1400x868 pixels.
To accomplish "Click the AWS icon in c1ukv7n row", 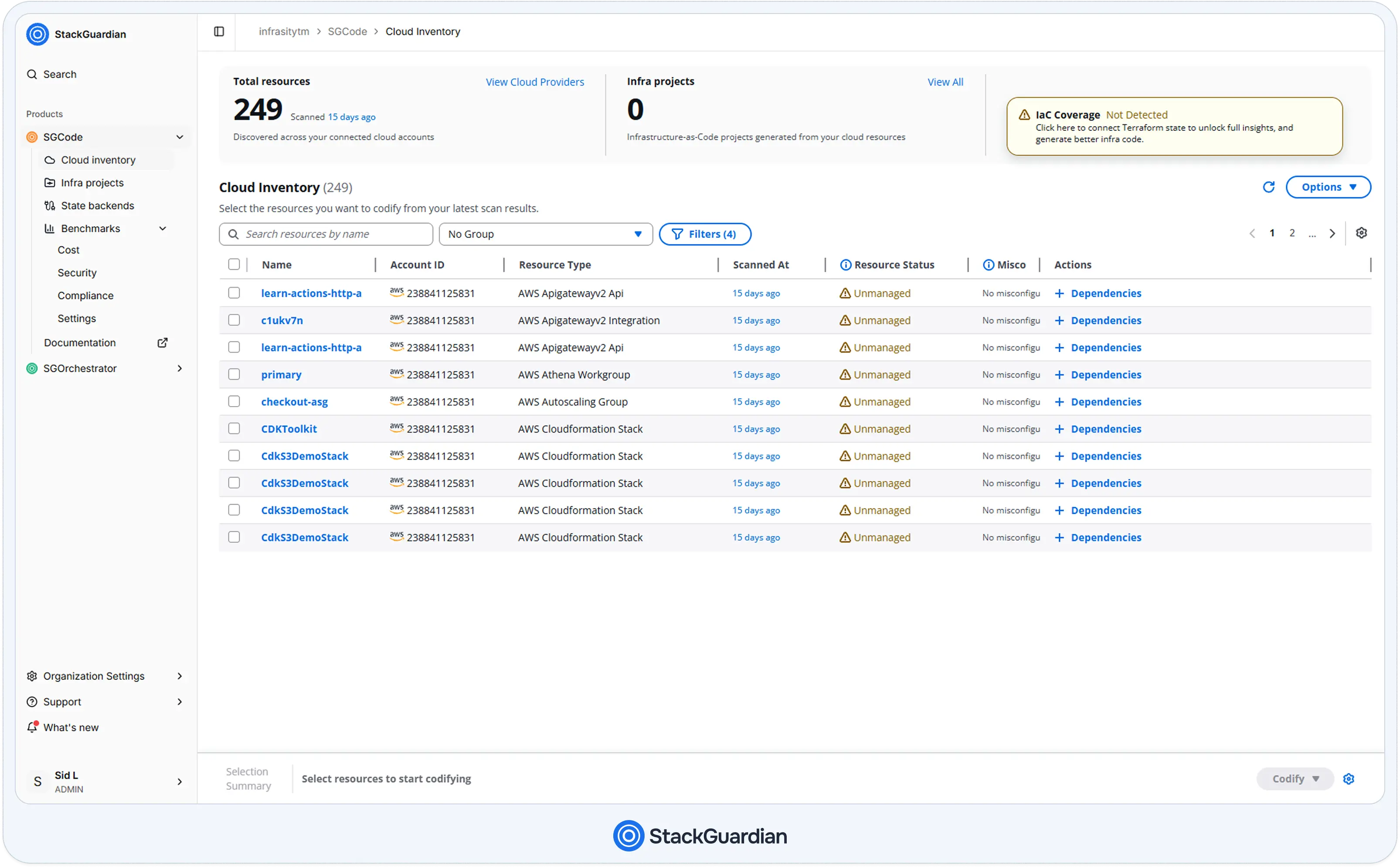I will tap(396, 319).
